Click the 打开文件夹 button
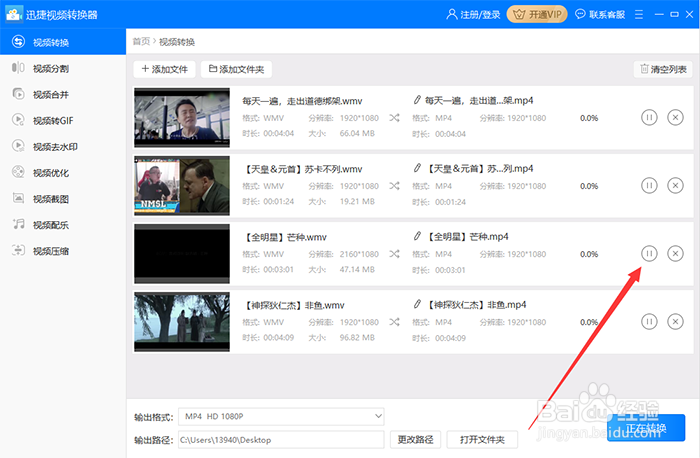Image resolution: width=700 pixels, height=458 pixels. point(482,440)
